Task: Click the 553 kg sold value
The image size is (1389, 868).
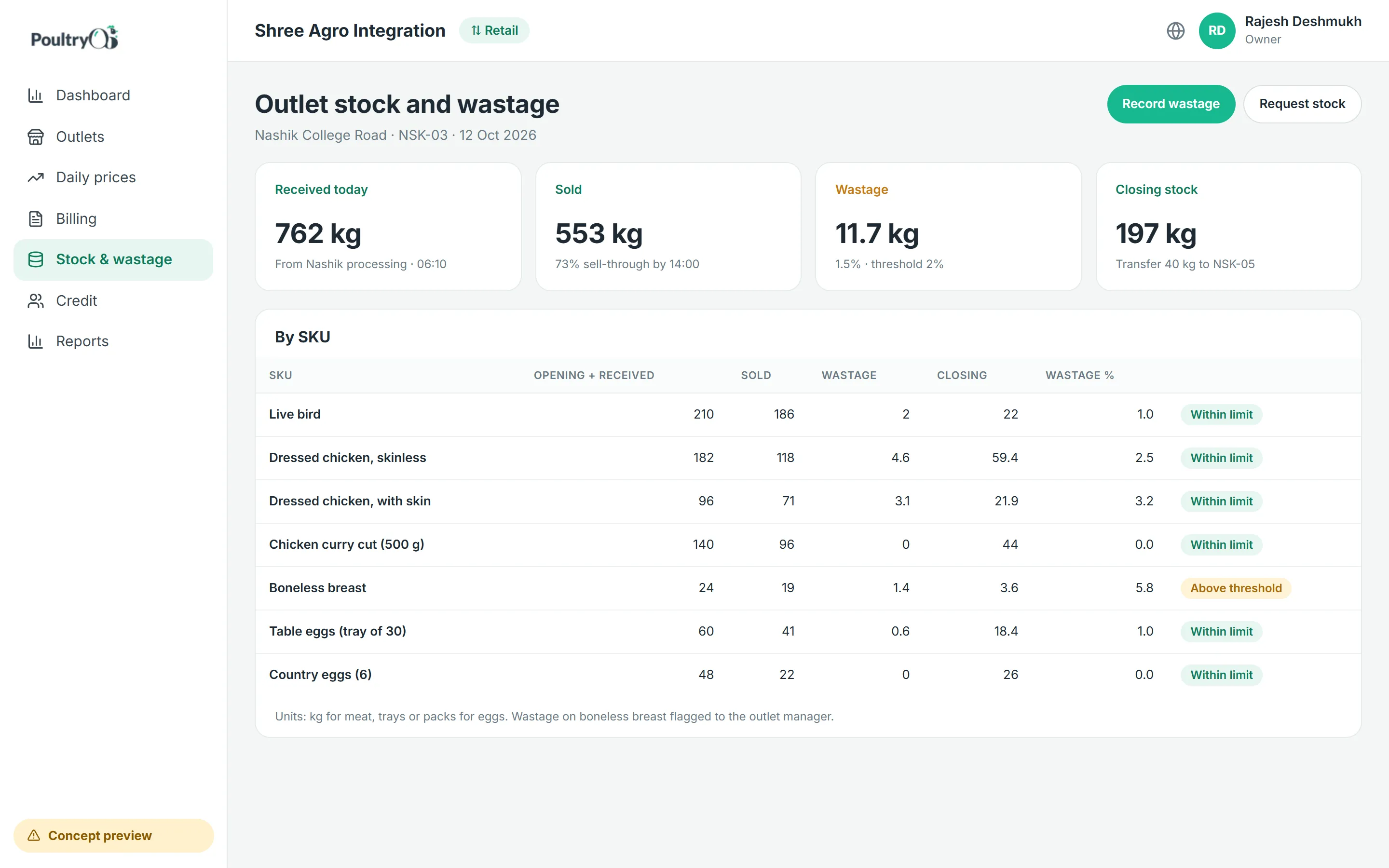Action: coord(599,234)
